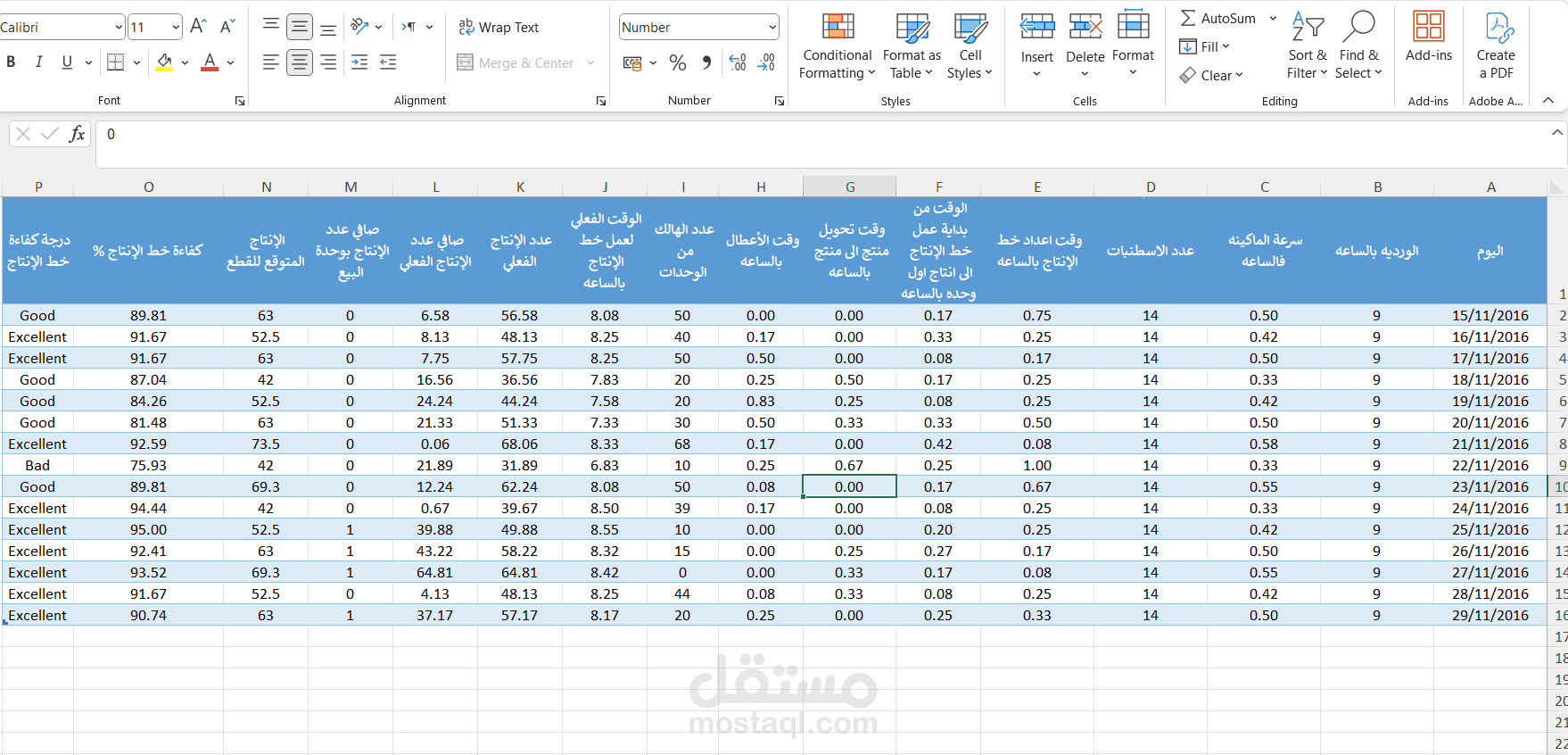Enable Wrap Text

(x=499, y=27)
